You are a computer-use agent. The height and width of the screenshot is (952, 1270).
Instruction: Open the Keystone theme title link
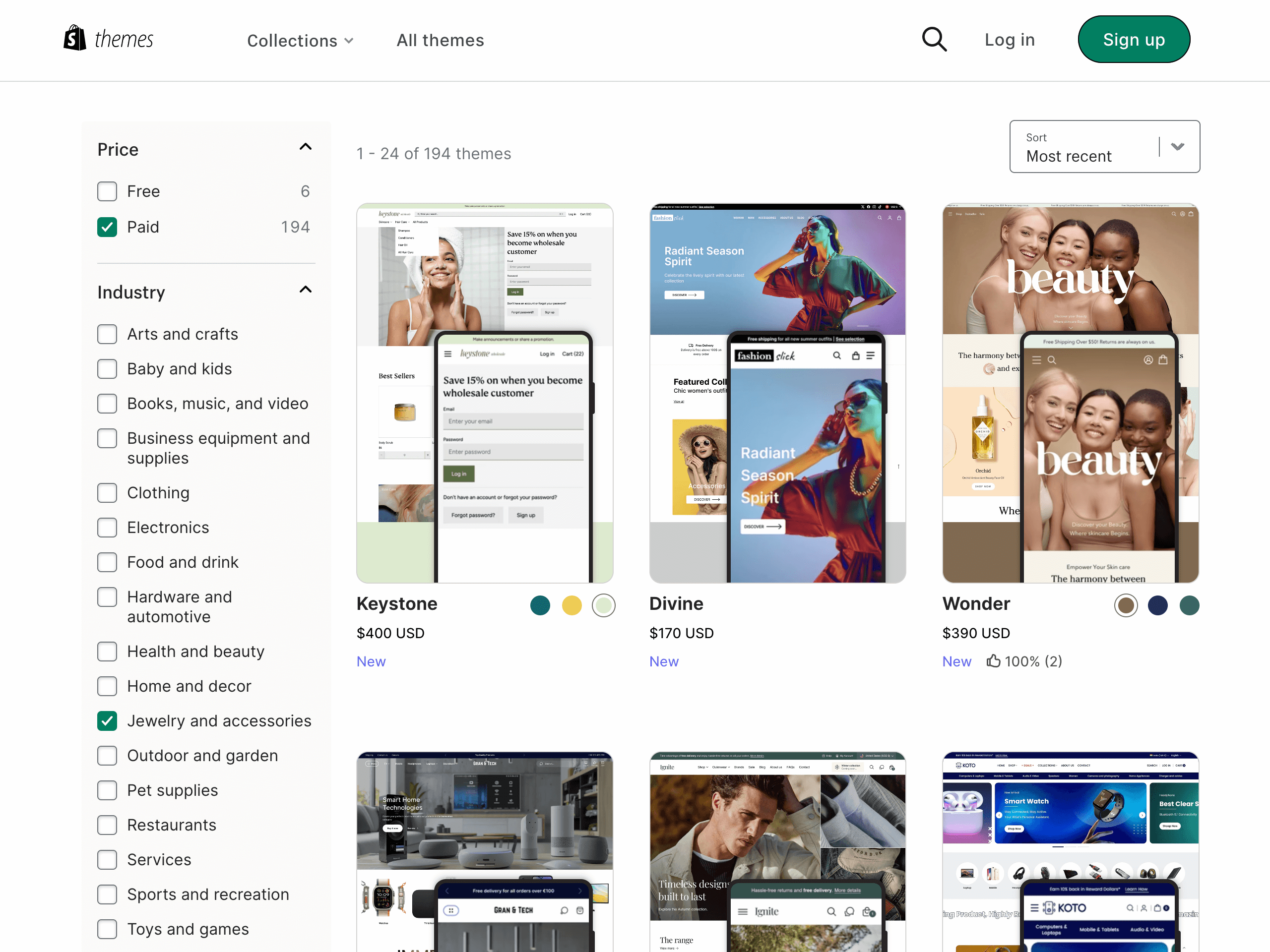(397, 604)
